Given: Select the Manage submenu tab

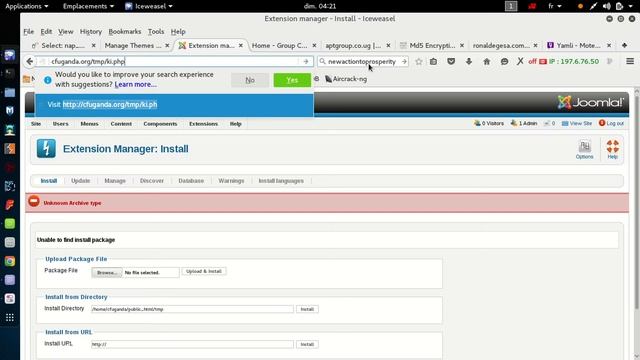Looking at the screenshot, I should coord(115,180).
